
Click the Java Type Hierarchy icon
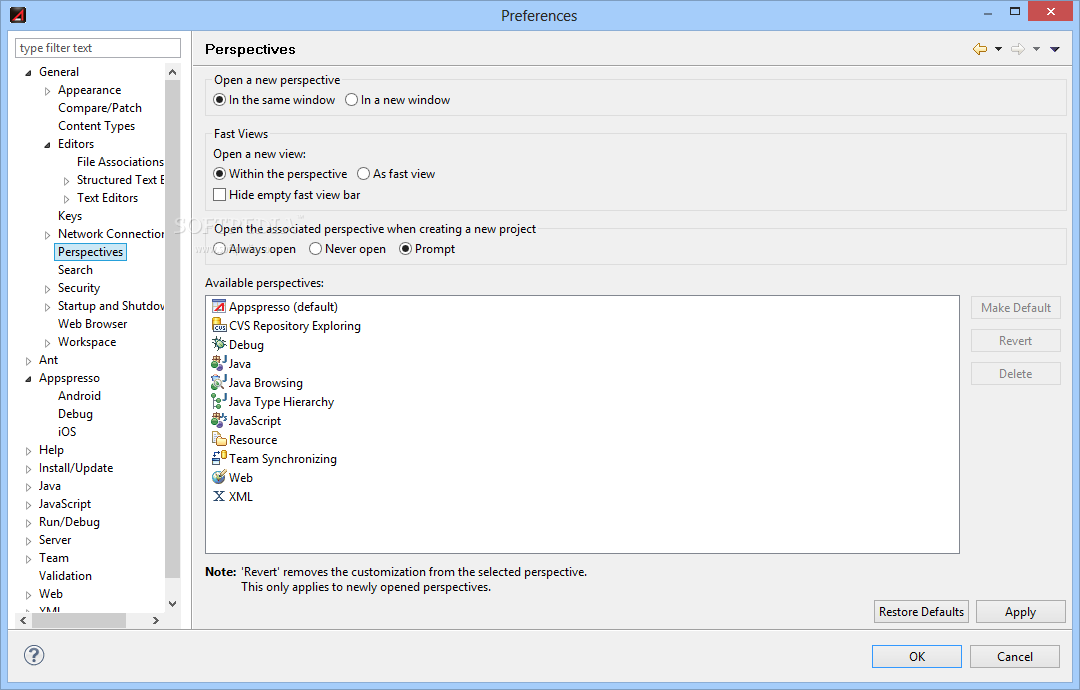219,402
